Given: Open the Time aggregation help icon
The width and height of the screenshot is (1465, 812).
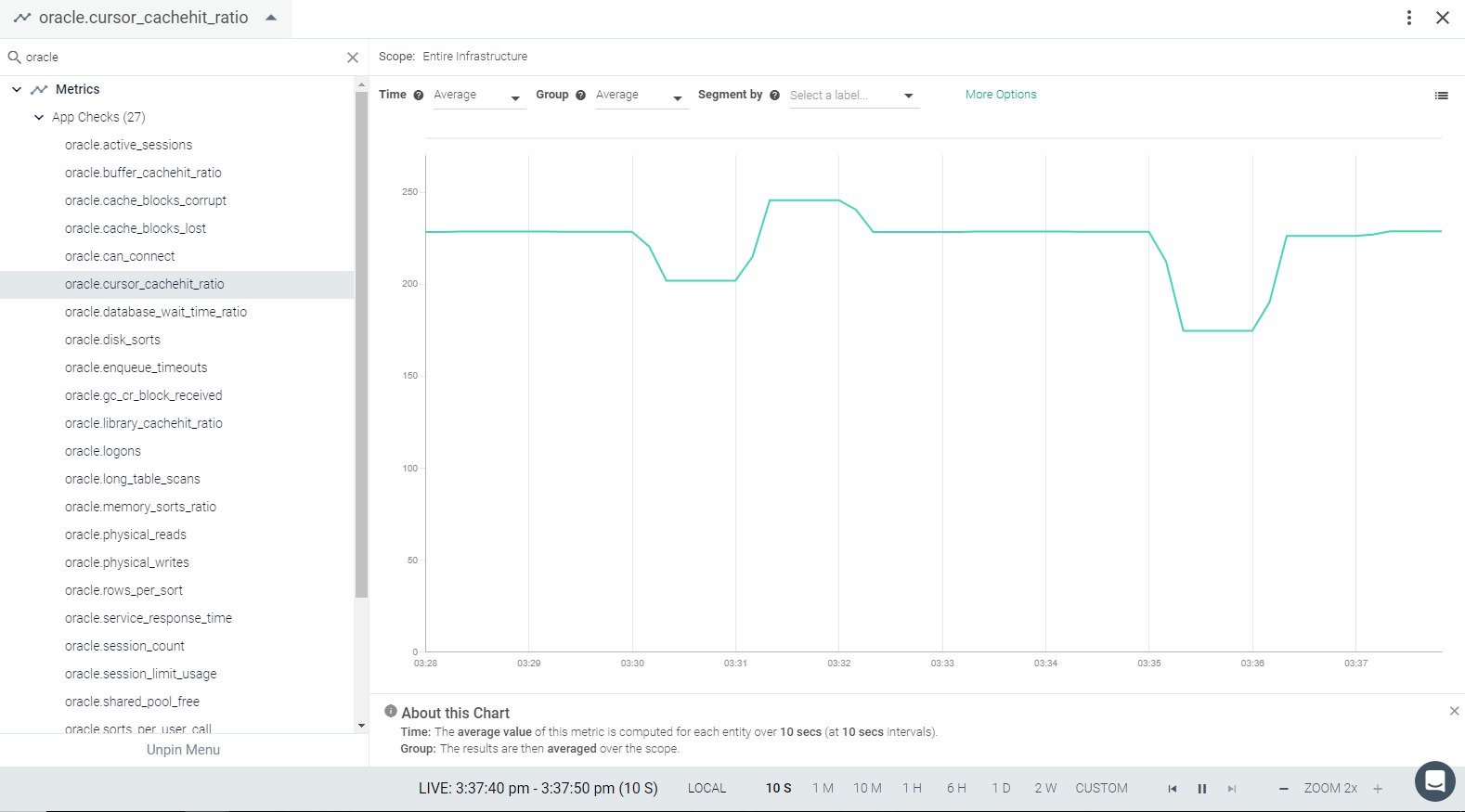Looking at the screenshot, I should [x=419, y=95].
